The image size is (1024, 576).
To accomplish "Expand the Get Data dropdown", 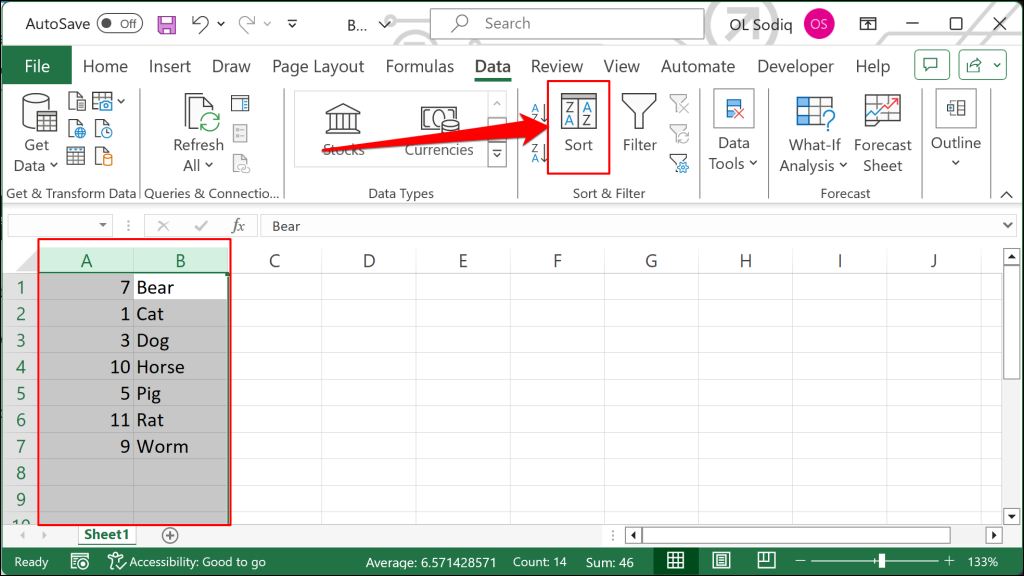I will 36,133.
